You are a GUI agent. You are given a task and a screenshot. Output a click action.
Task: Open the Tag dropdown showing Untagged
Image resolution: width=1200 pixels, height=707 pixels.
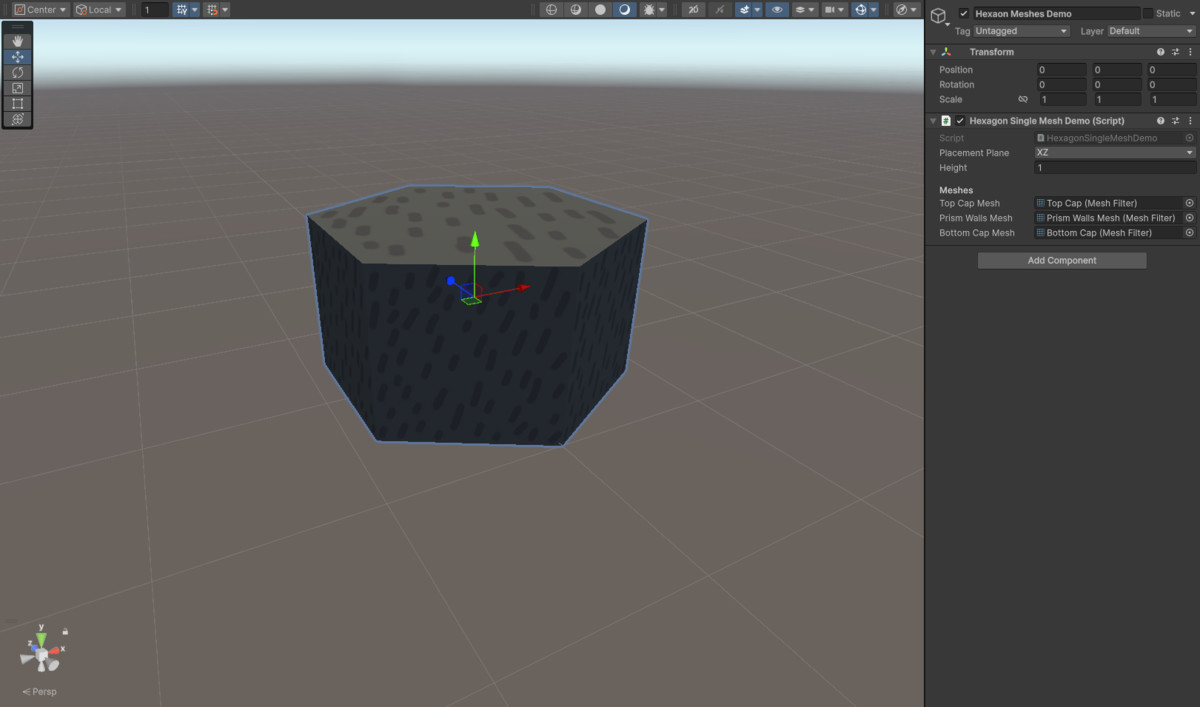1020,31
